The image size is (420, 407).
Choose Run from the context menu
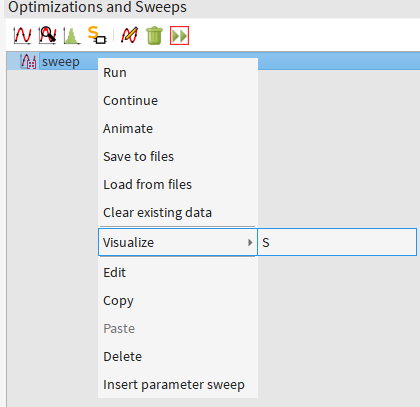pos(178,73)
